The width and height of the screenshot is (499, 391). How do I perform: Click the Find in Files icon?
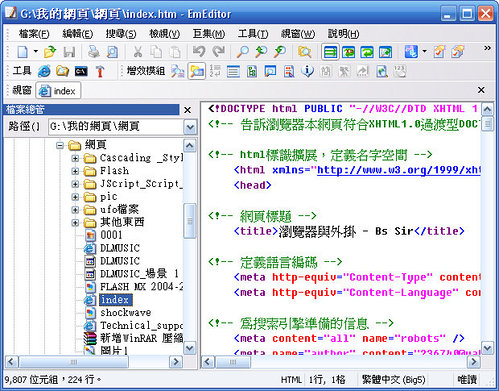[305, 52]
